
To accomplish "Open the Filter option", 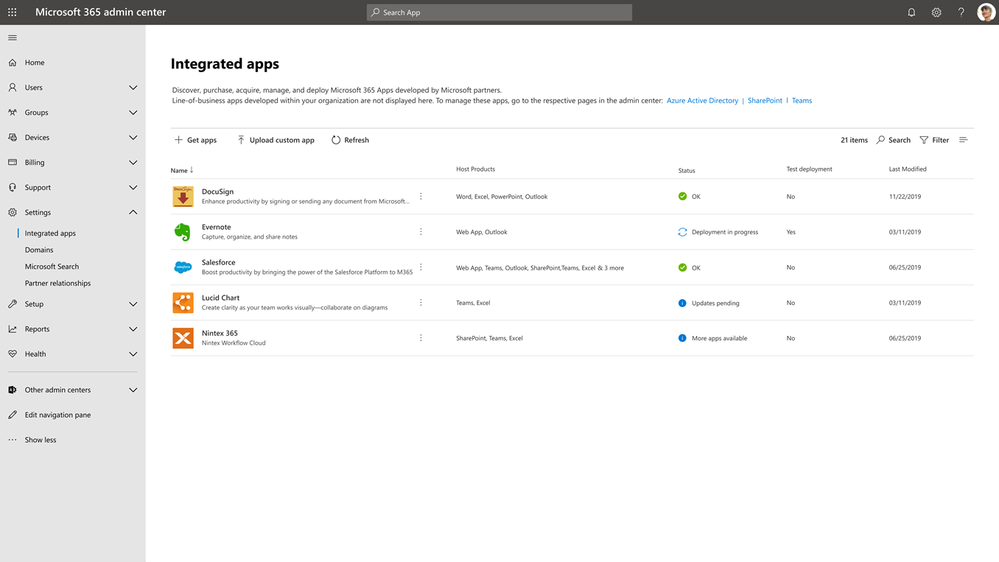I will coord(934,140).
